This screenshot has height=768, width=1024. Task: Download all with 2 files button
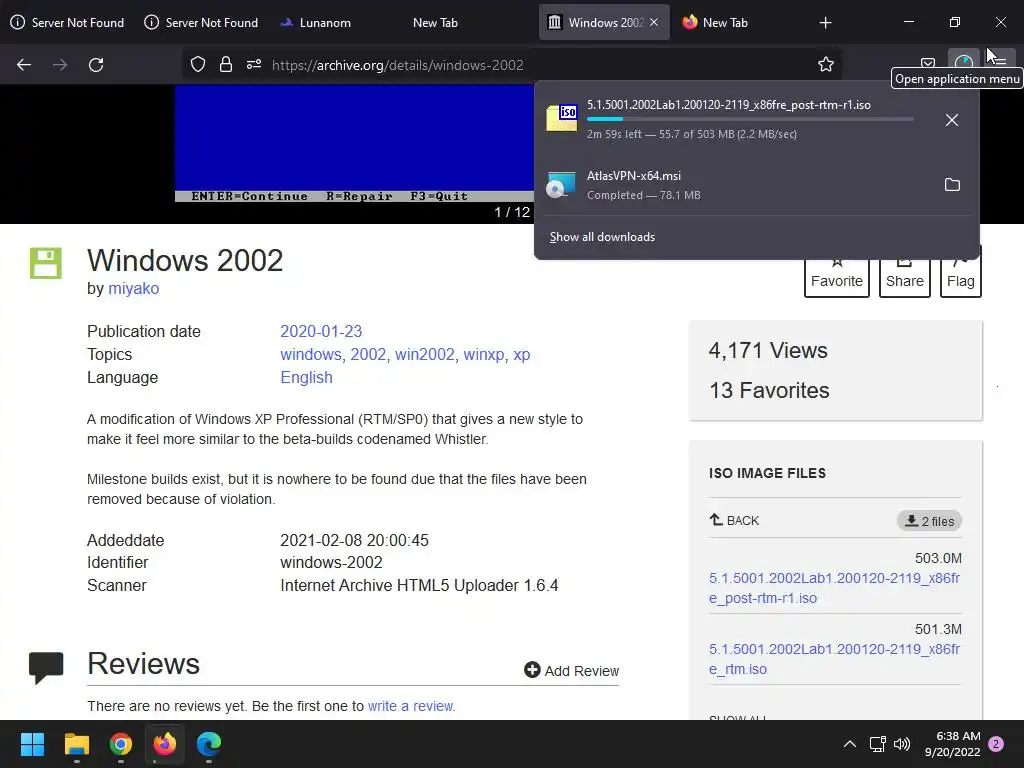tap(929, 521)
